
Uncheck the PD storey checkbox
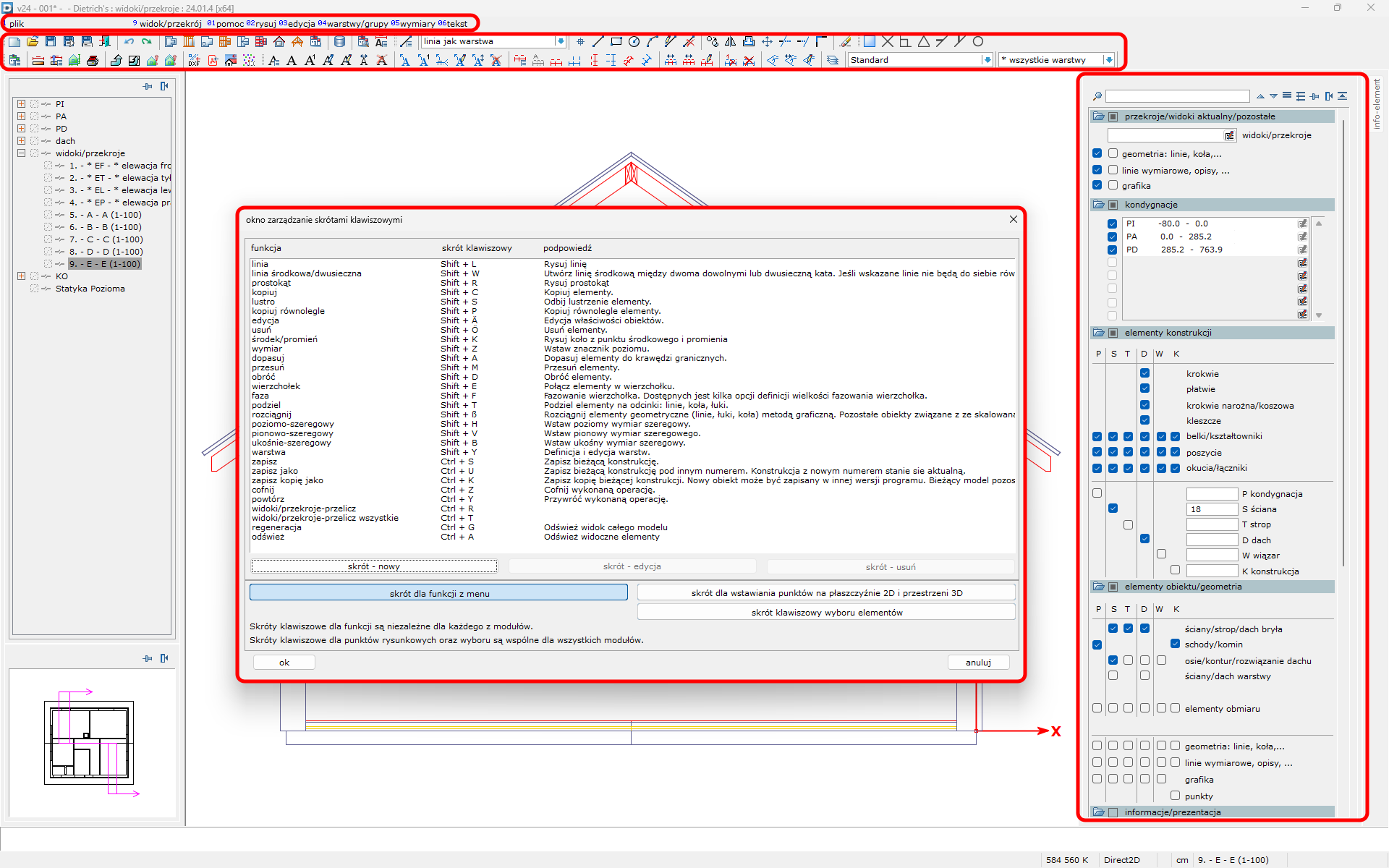point(1112,250)
